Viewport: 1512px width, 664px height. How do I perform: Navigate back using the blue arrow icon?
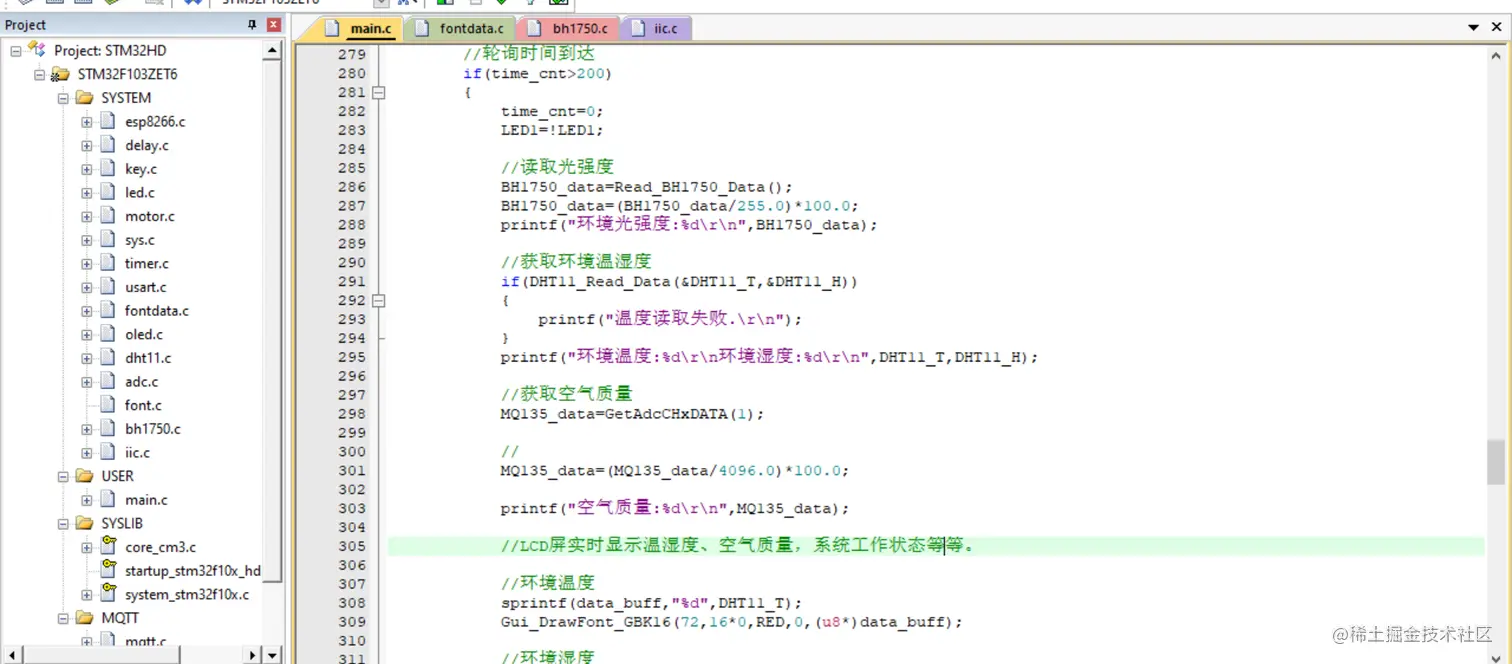[188, 4]
